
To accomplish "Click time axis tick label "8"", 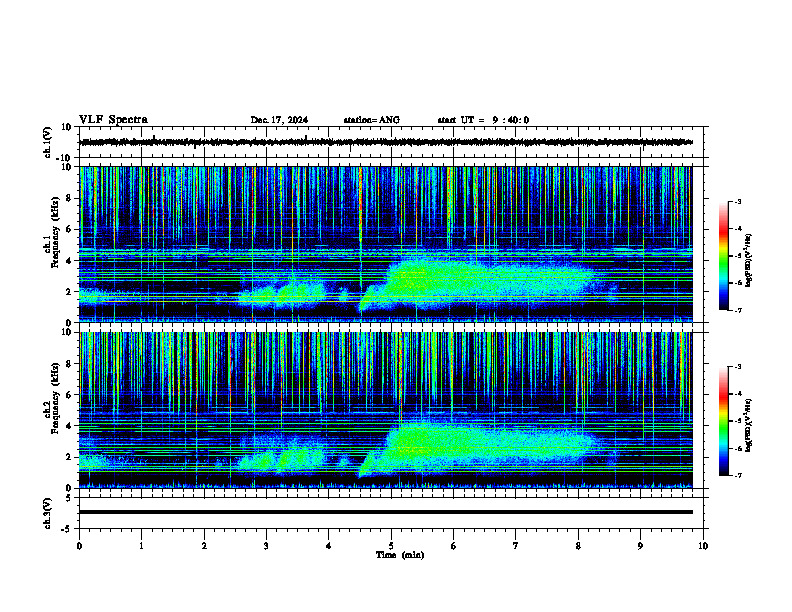I will point(578,546).
